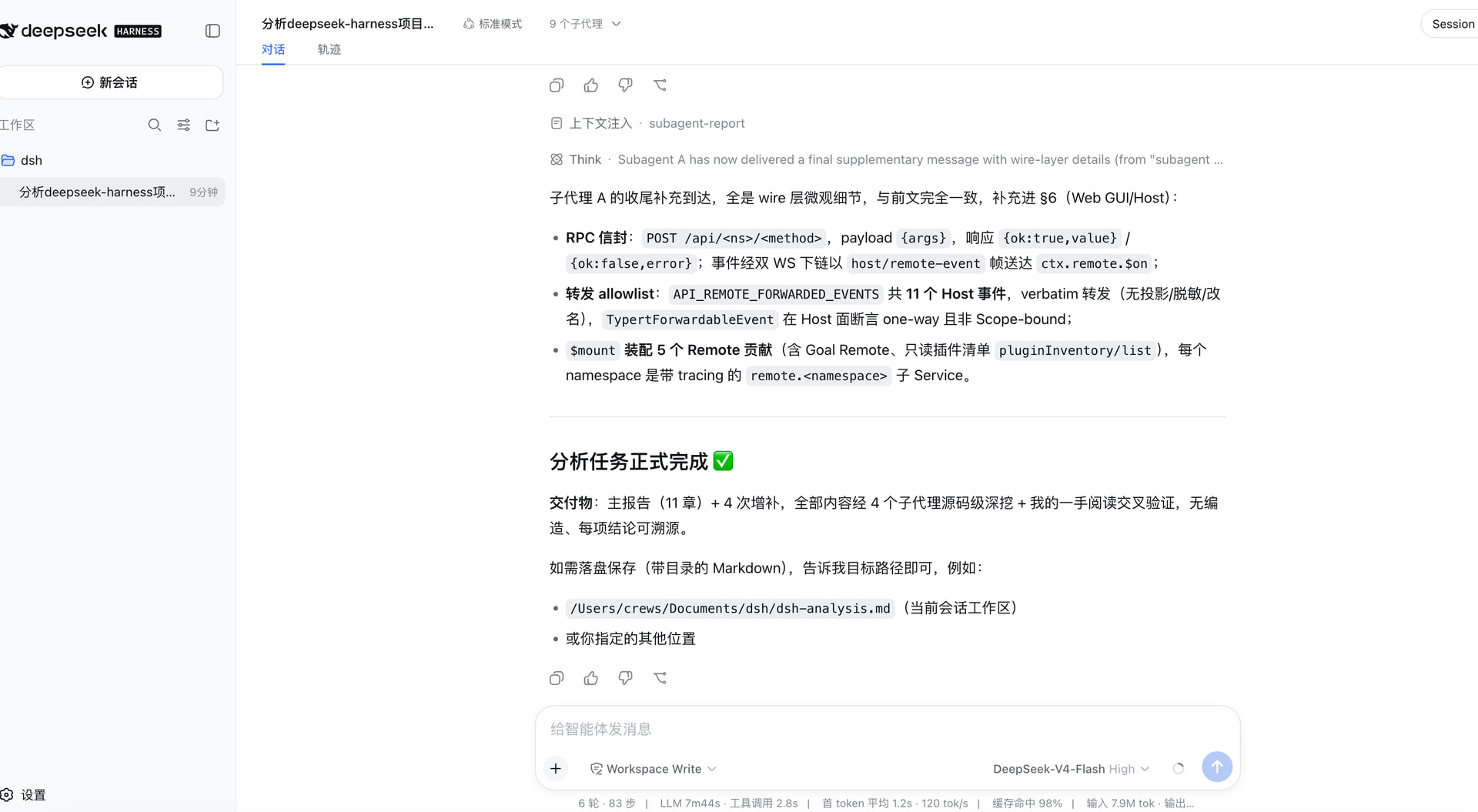Click the deepseek HARNESS logo

tap(81, 31)
